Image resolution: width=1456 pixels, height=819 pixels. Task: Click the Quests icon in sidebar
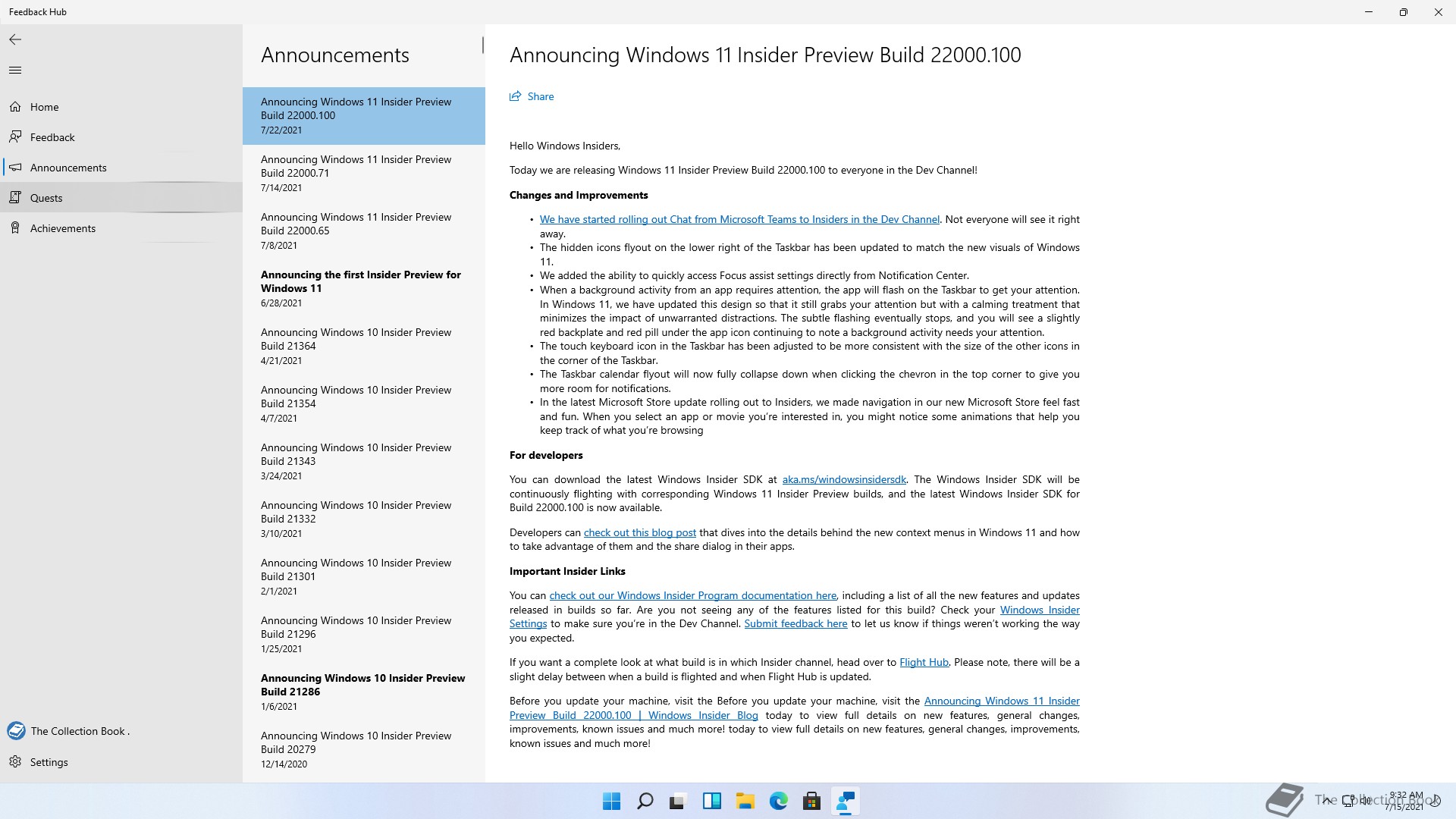point(15,198)
